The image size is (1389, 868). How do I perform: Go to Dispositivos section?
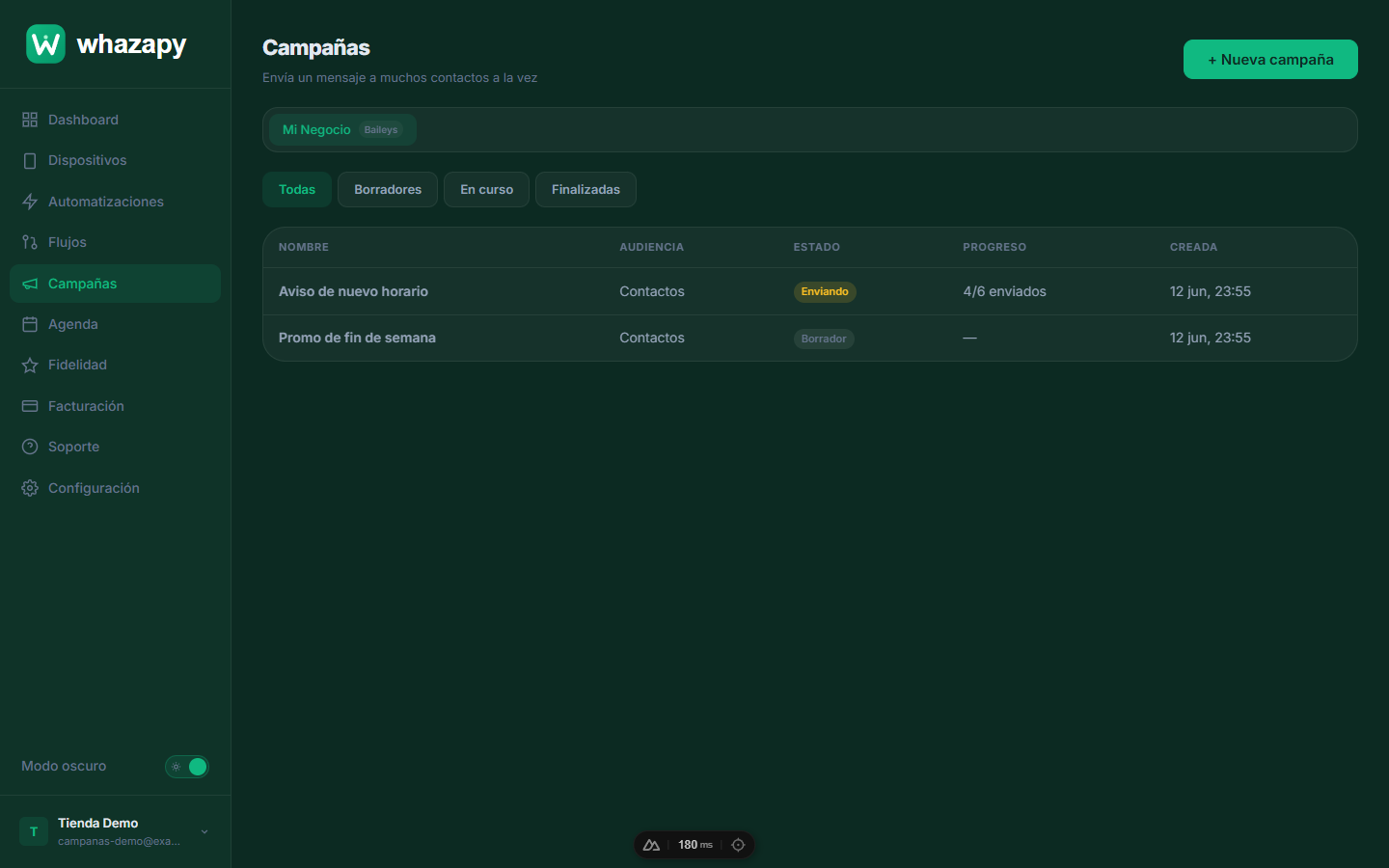[115, 160]
